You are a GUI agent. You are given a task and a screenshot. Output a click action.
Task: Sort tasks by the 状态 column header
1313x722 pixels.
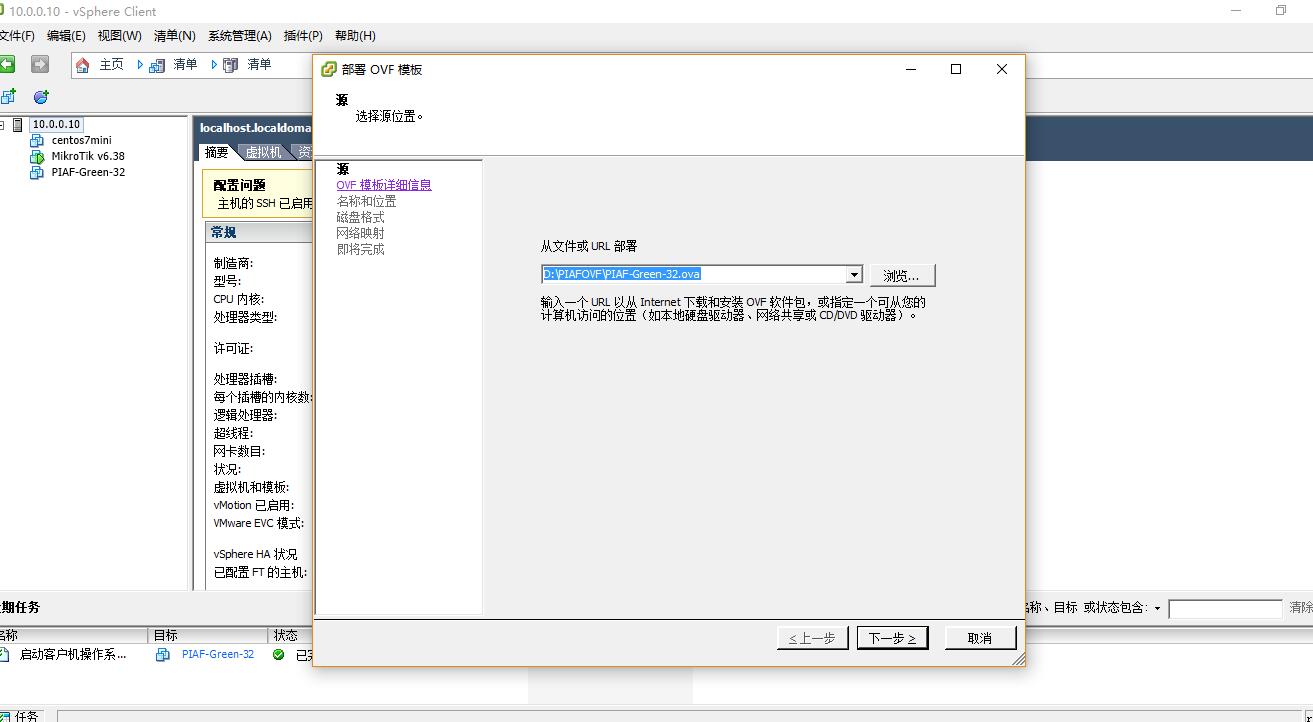[x=291, y=635]
